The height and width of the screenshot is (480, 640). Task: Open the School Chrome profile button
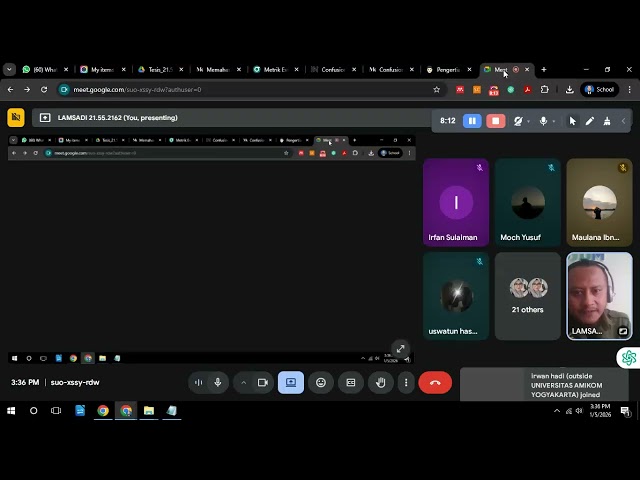(601, 89)
